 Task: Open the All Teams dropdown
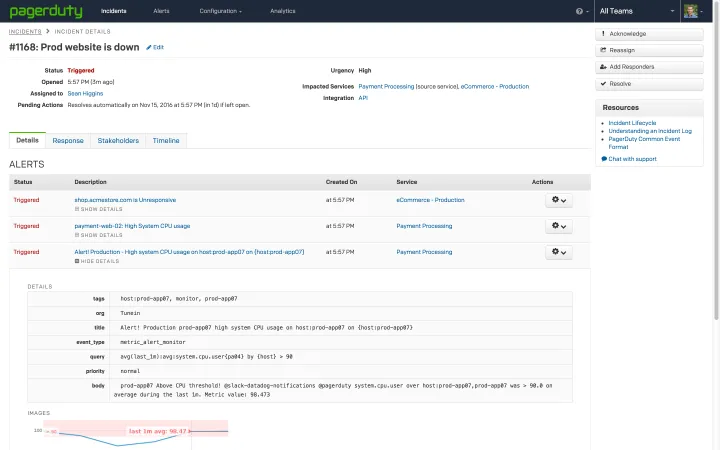(x=637, y=11)
